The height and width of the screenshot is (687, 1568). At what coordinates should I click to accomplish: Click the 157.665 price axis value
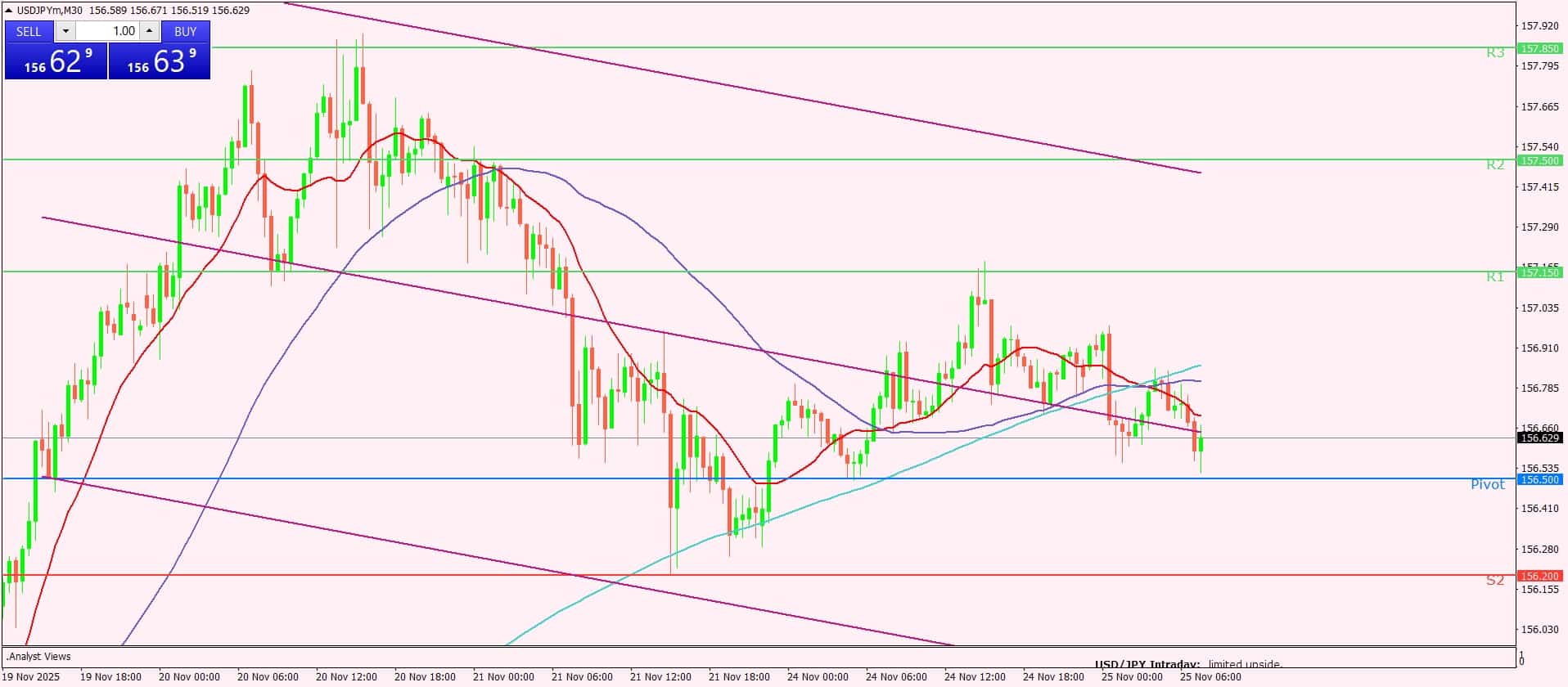point(1539,107)
